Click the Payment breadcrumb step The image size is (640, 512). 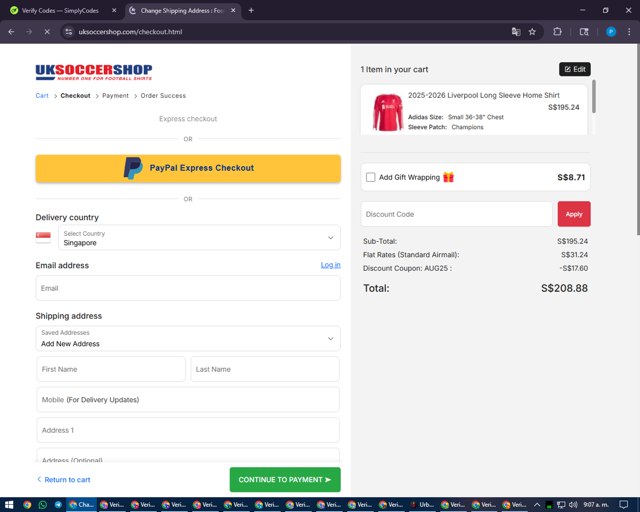pos(116,96)
